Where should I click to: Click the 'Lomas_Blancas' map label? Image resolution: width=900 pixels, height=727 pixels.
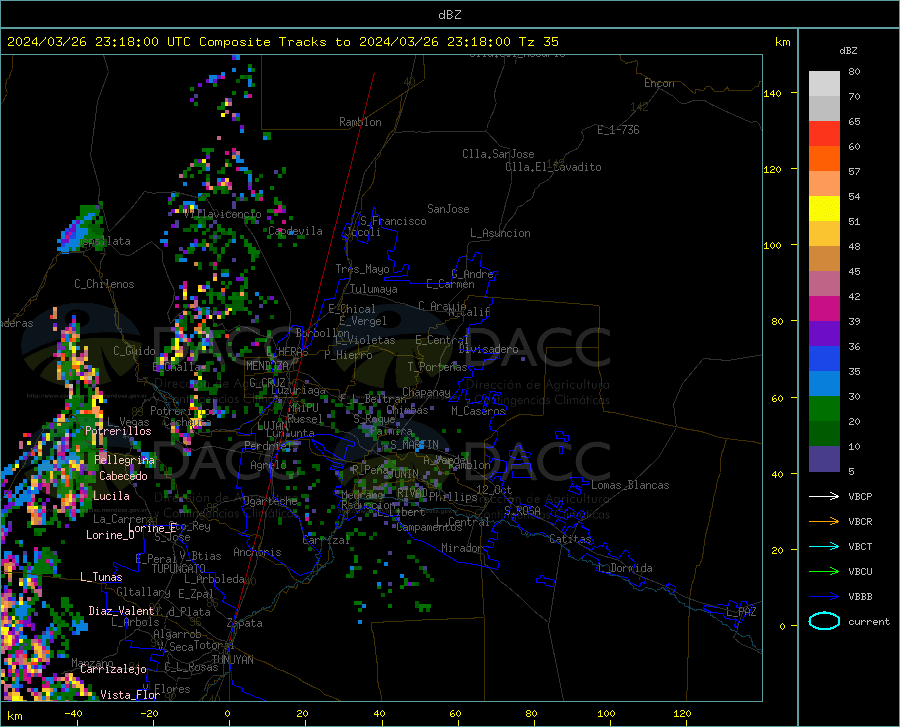pos(630,485)
